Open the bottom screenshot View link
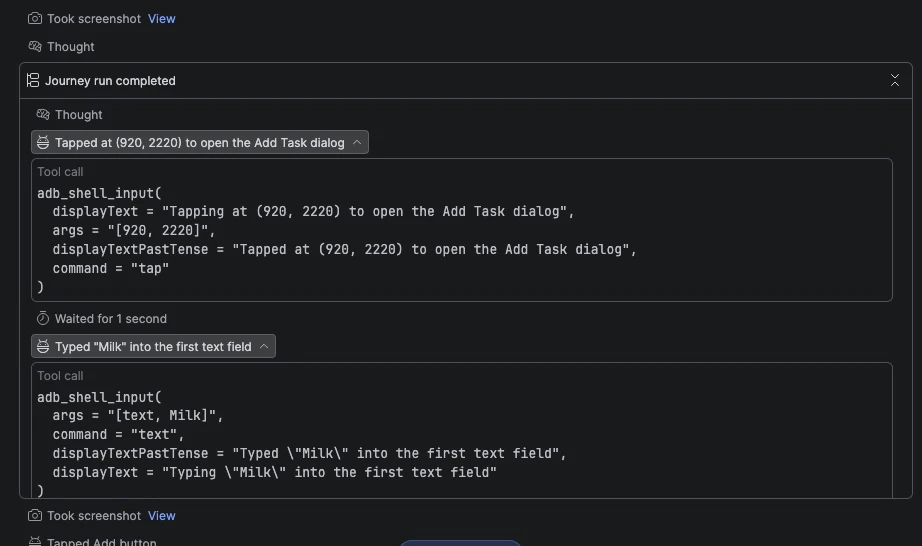The width and height of the screenshot is (922, 546). pyautogui.click(x=162, y=515)
